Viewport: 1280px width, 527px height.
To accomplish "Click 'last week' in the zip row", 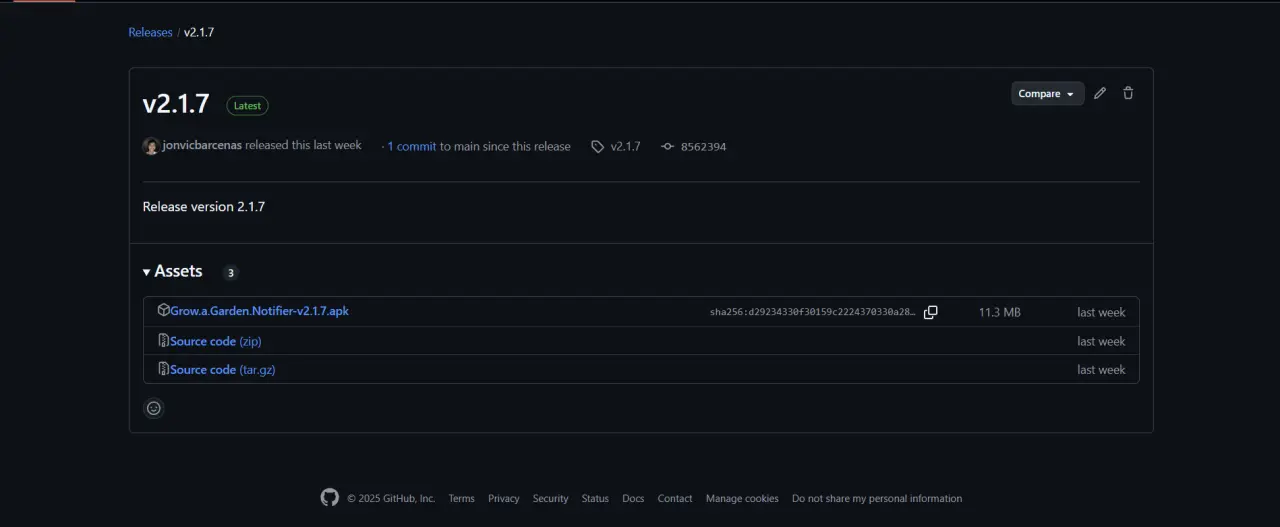I will click(x=1101, y=341).
